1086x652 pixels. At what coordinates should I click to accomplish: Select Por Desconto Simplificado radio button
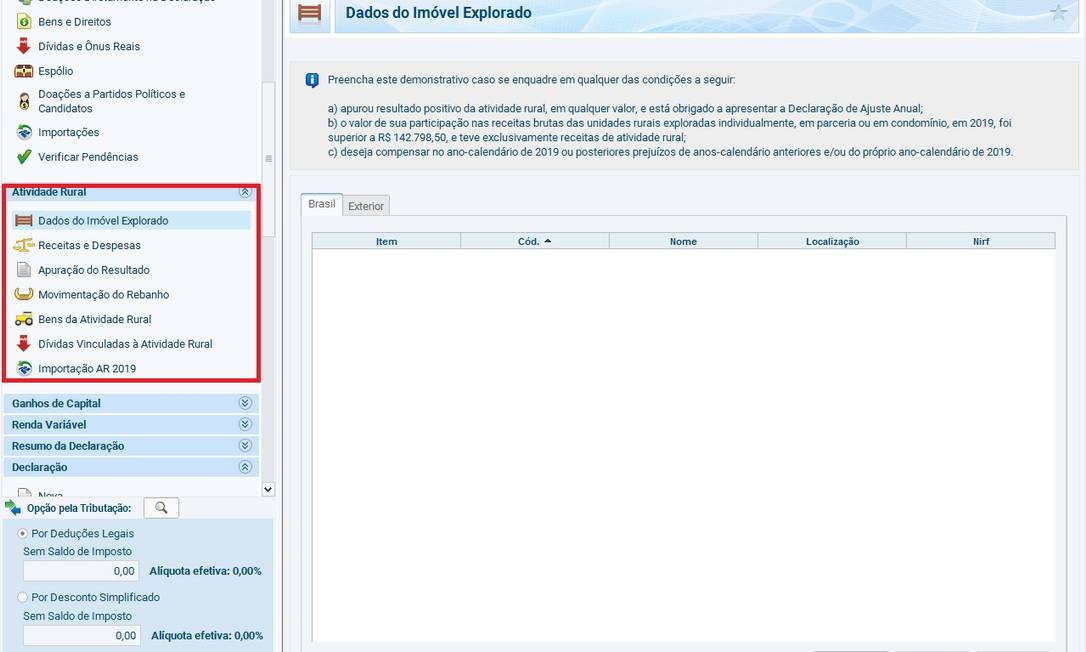[x=24, y=597]
